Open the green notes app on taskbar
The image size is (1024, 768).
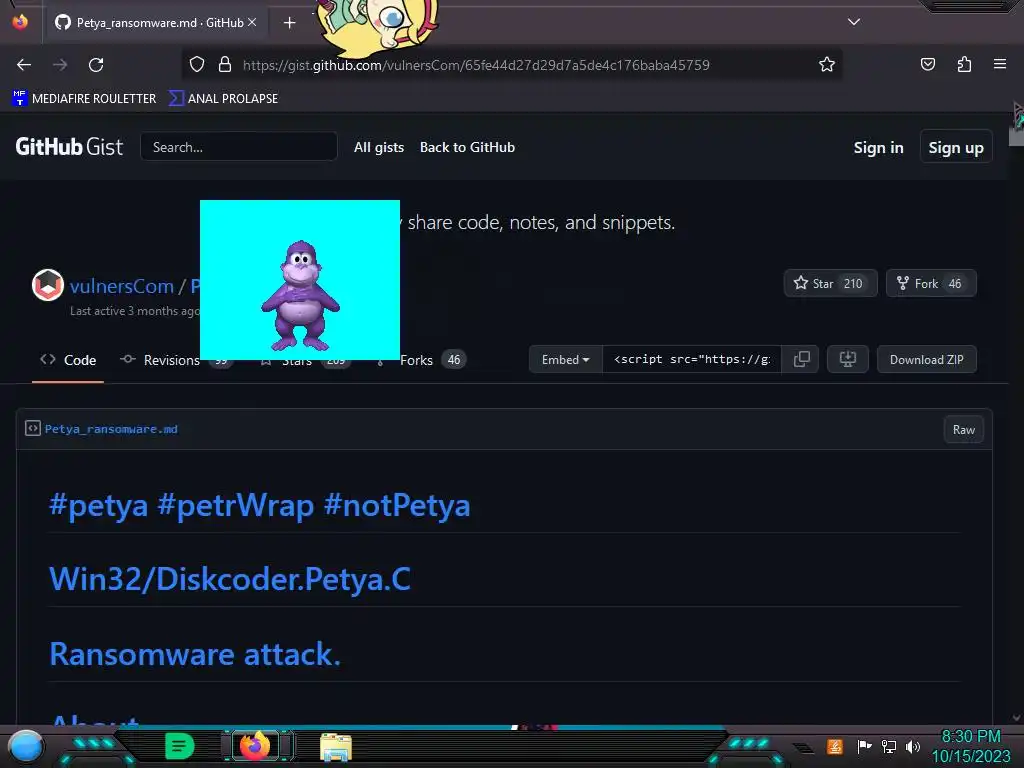click(x=180, y=746)
